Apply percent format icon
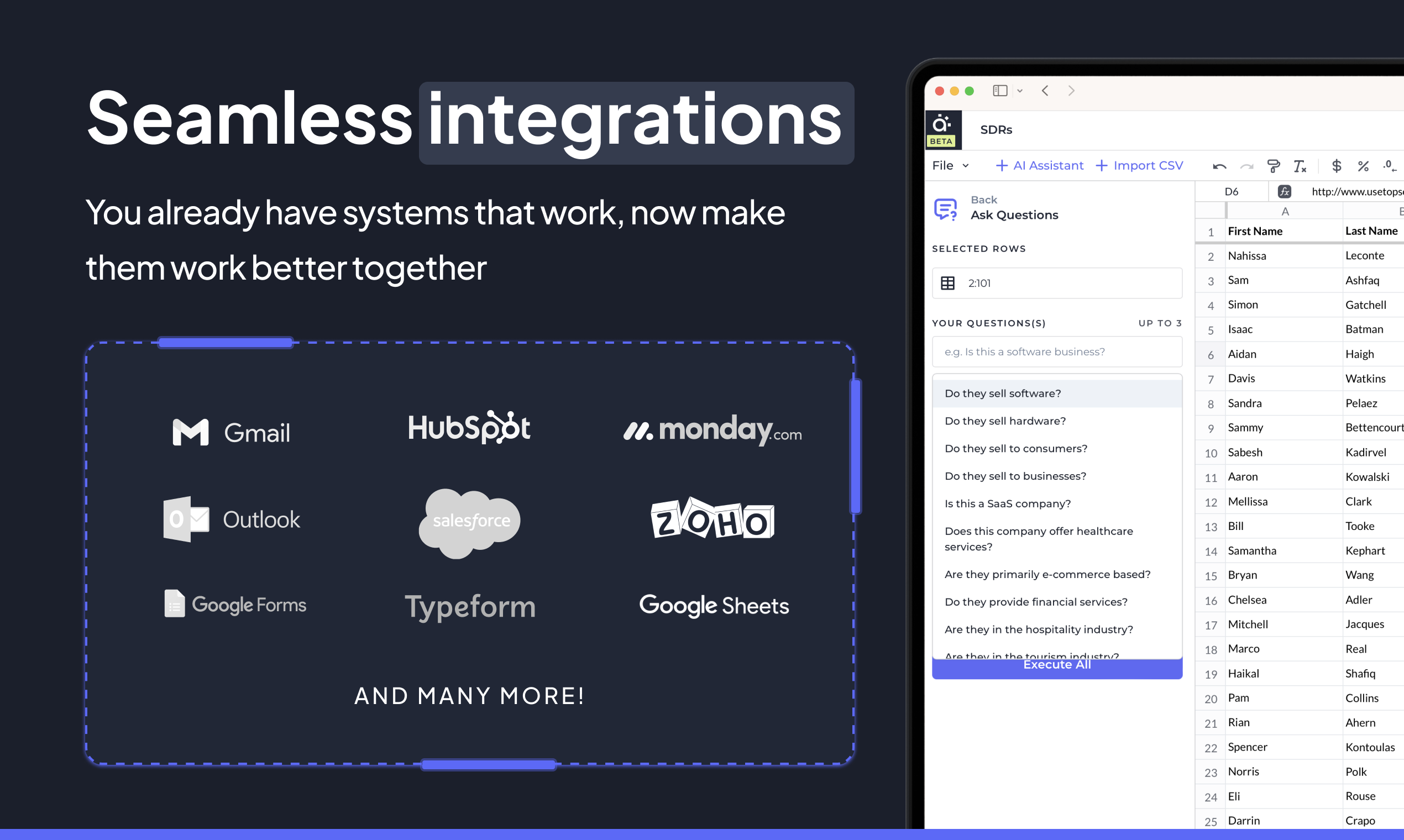This screenshot has height=840, width=1404. [1363, 166]
